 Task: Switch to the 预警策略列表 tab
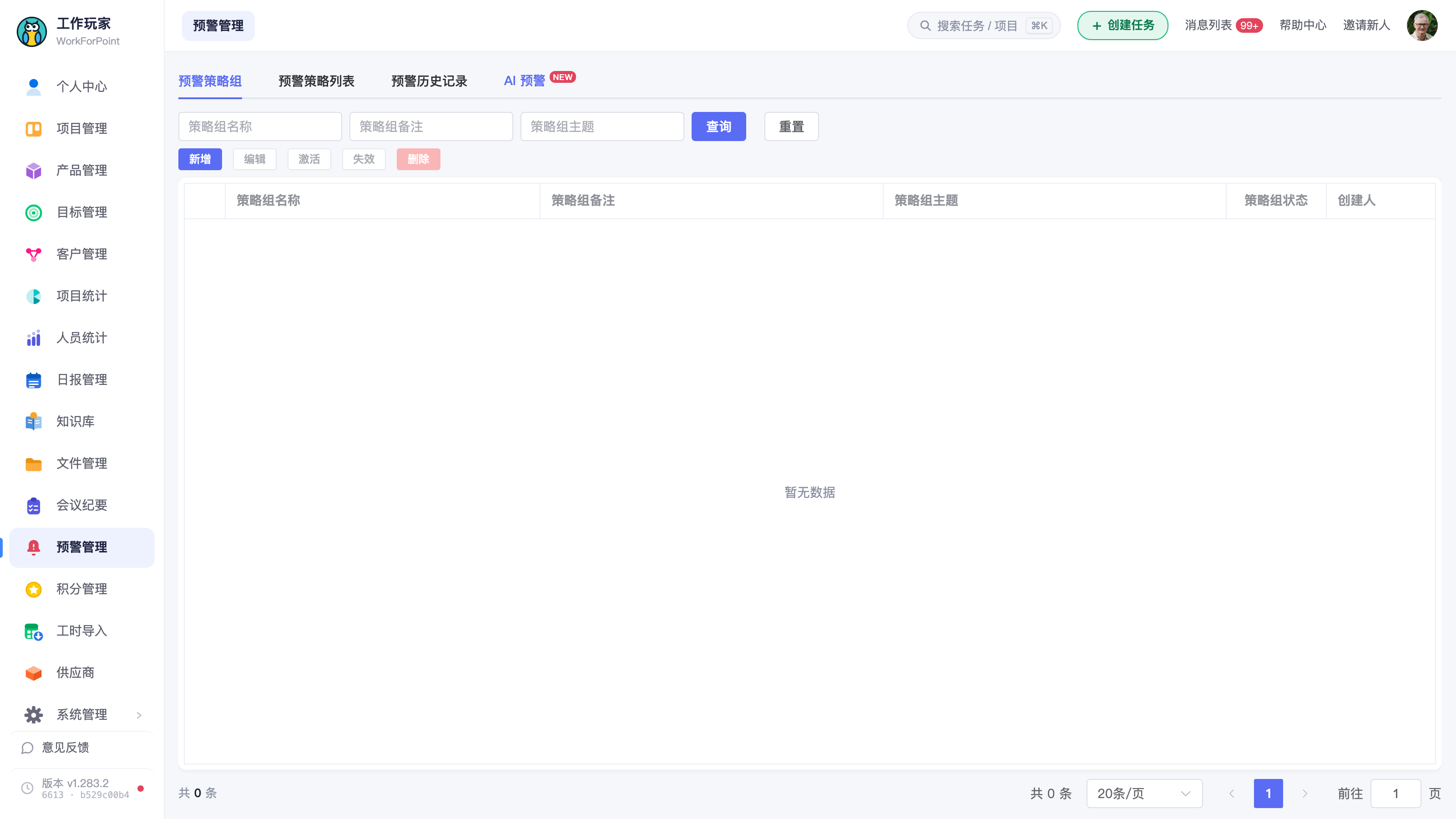point(316,81)
